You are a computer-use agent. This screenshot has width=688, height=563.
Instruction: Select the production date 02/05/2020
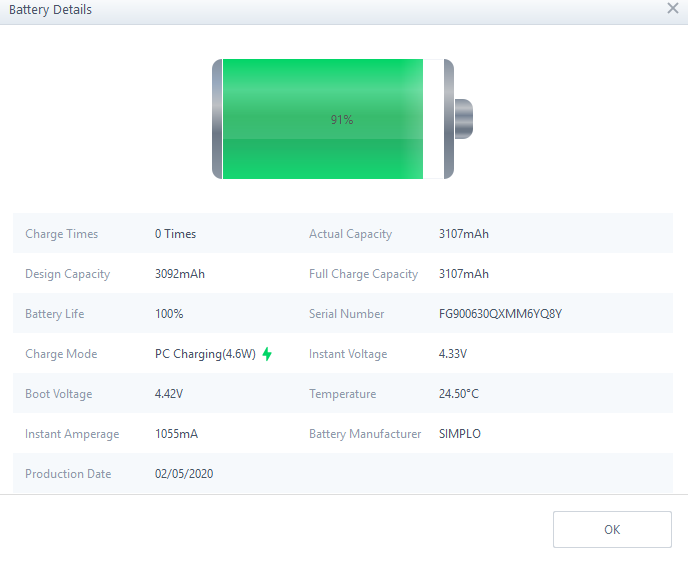pyautogui.click(x=184, y=474)
